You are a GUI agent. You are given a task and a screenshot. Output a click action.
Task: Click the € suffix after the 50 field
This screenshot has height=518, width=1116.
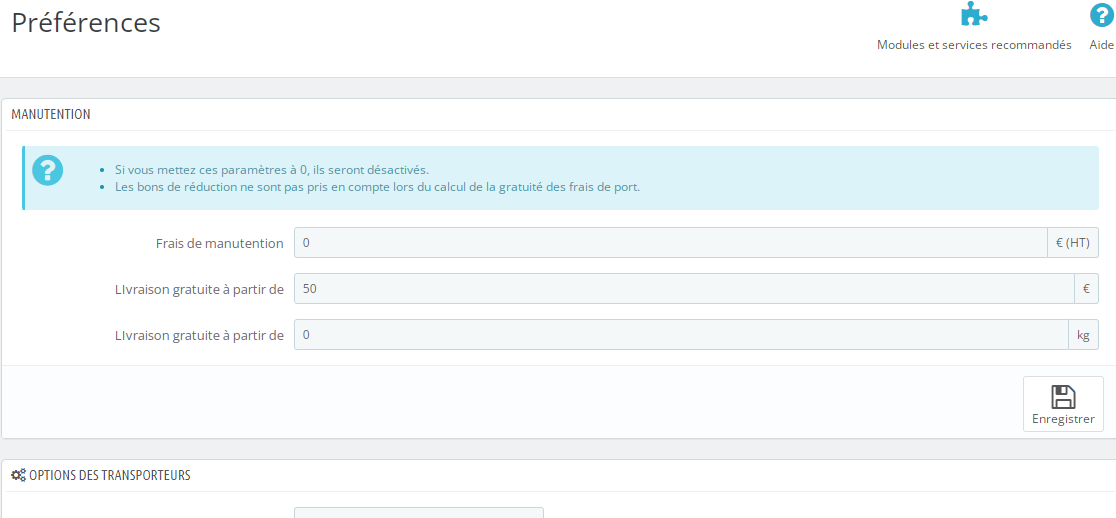click(1086, 288)
